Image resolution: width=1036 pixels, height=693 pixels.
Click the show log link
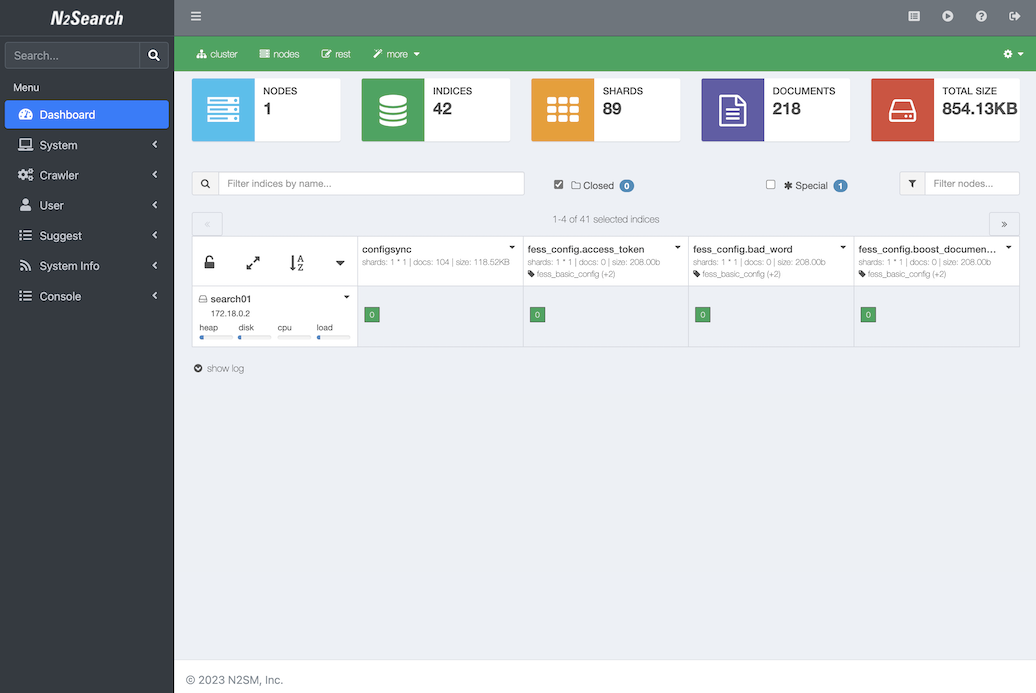225,369
